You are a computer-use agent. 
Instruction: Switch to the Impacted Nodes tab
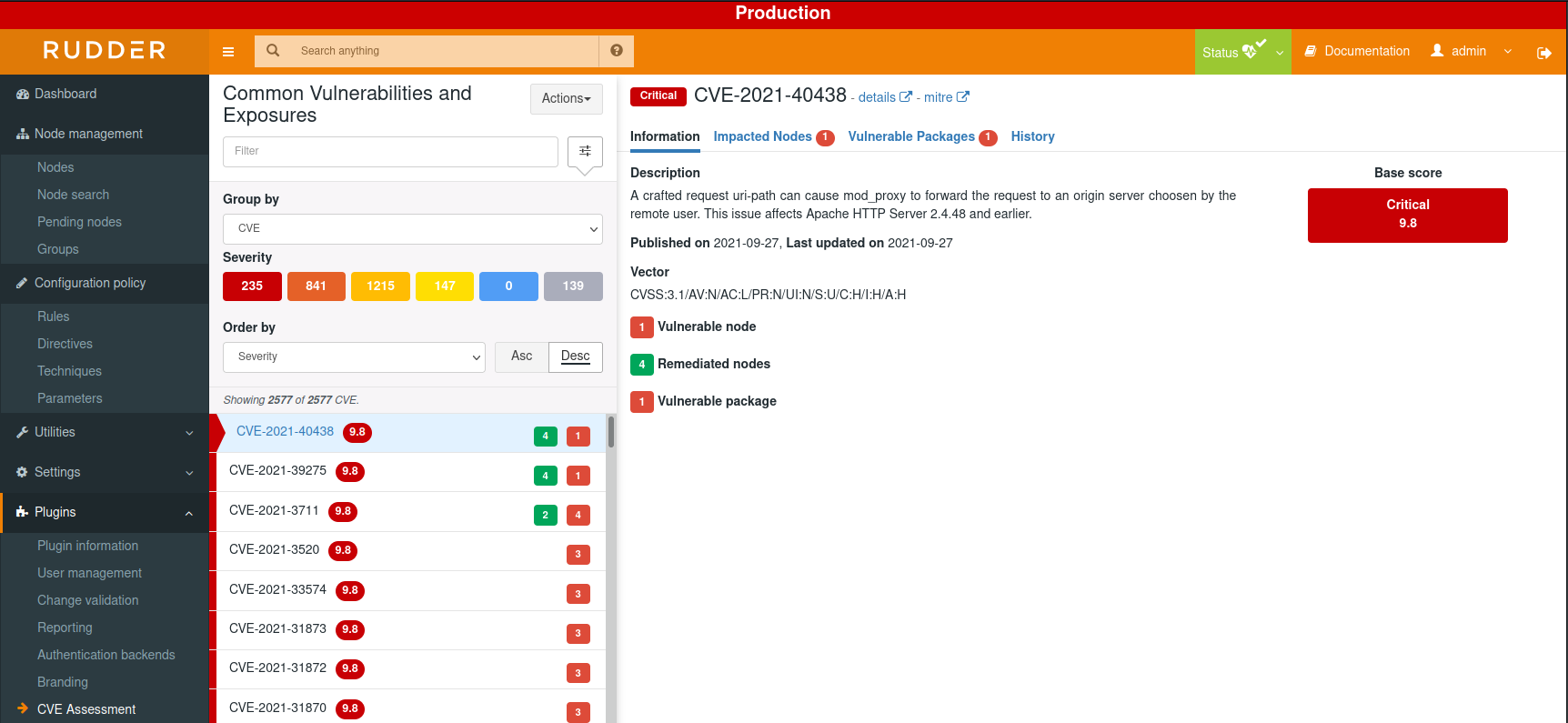click(762, 136)
